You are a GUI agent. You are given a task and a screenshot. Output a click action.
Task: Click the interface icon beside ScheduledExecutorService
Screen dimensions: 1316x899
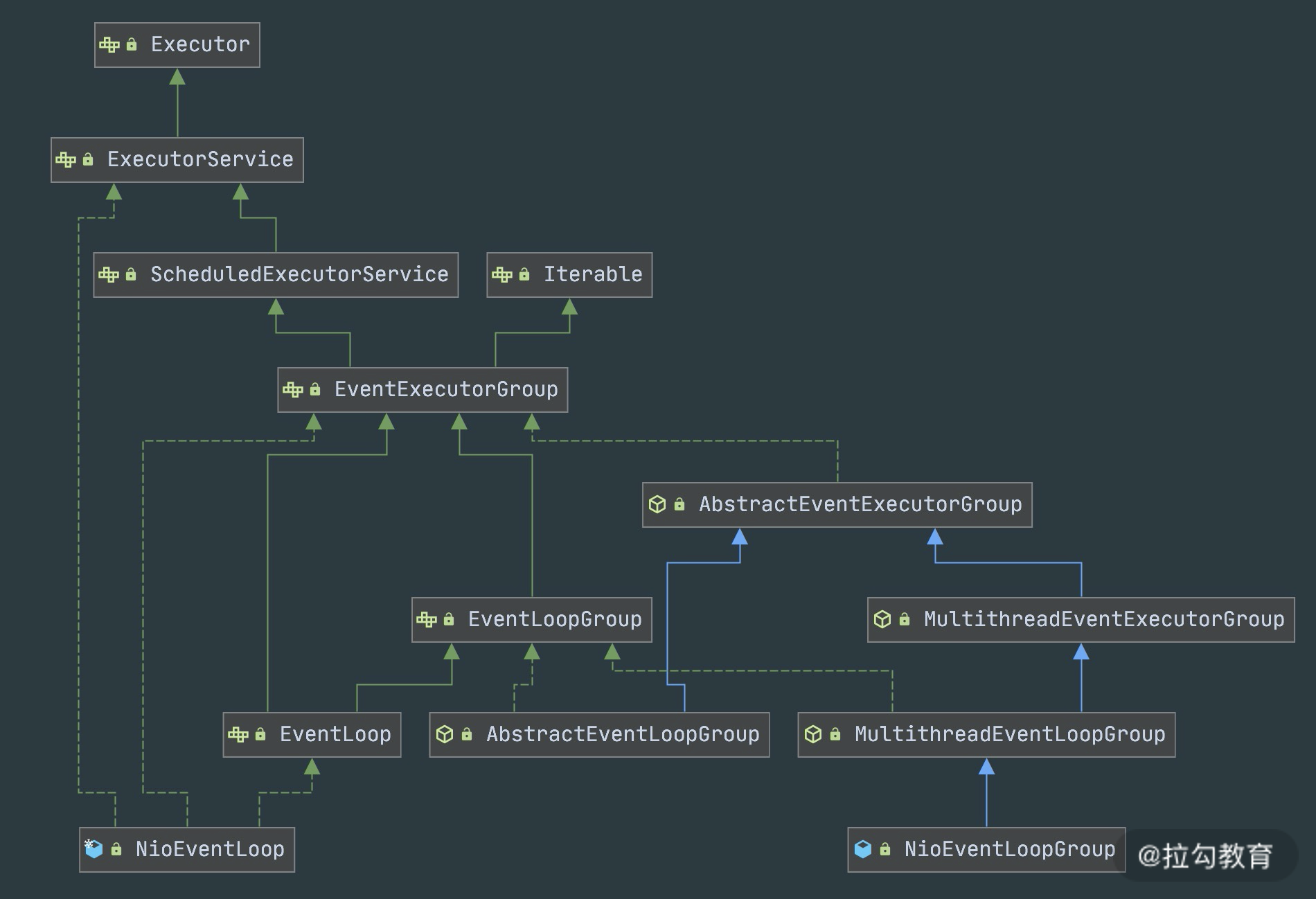(109, 275)
